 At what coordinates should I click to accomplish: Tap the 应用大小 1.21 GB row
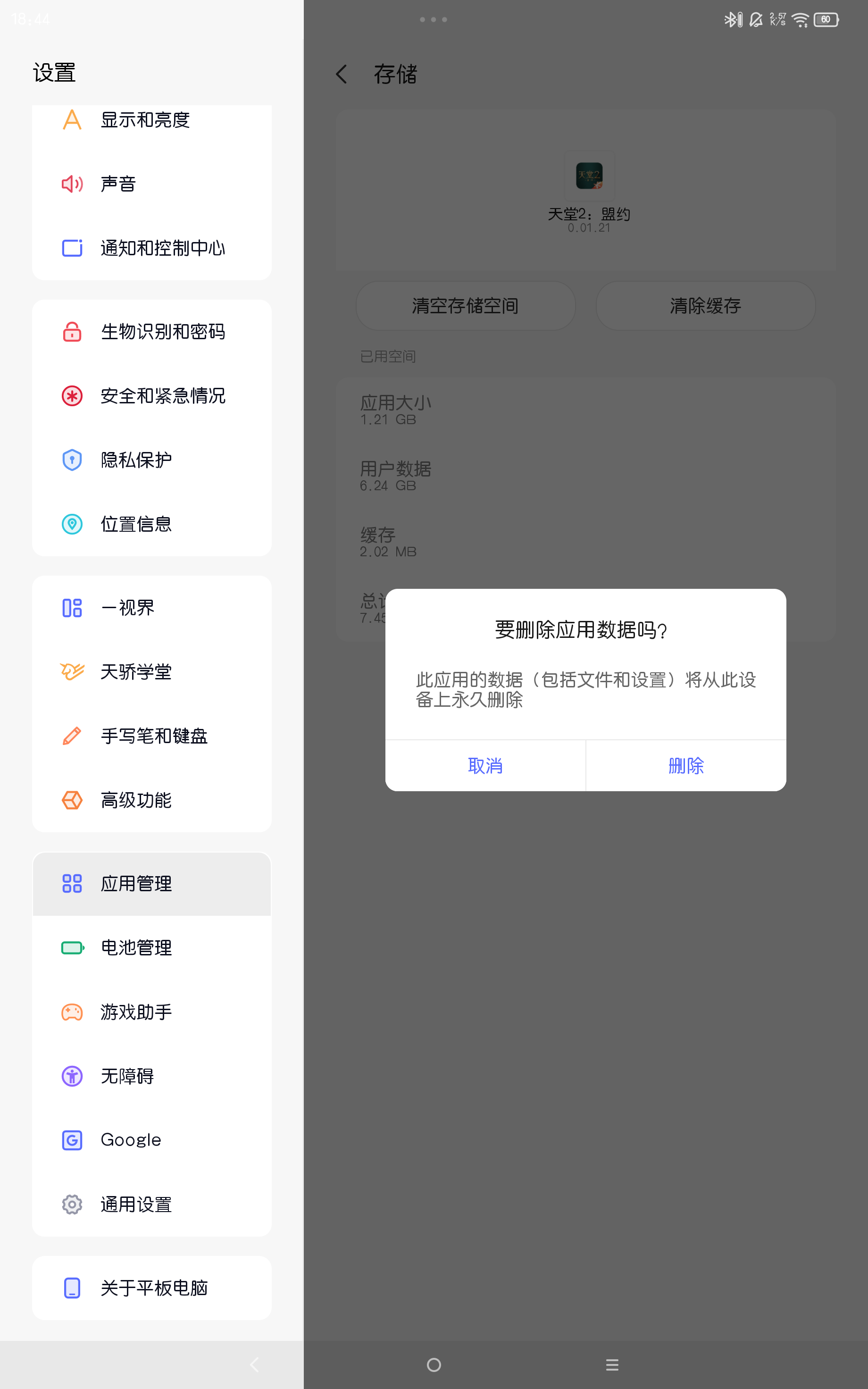click(x=585, y=410)
